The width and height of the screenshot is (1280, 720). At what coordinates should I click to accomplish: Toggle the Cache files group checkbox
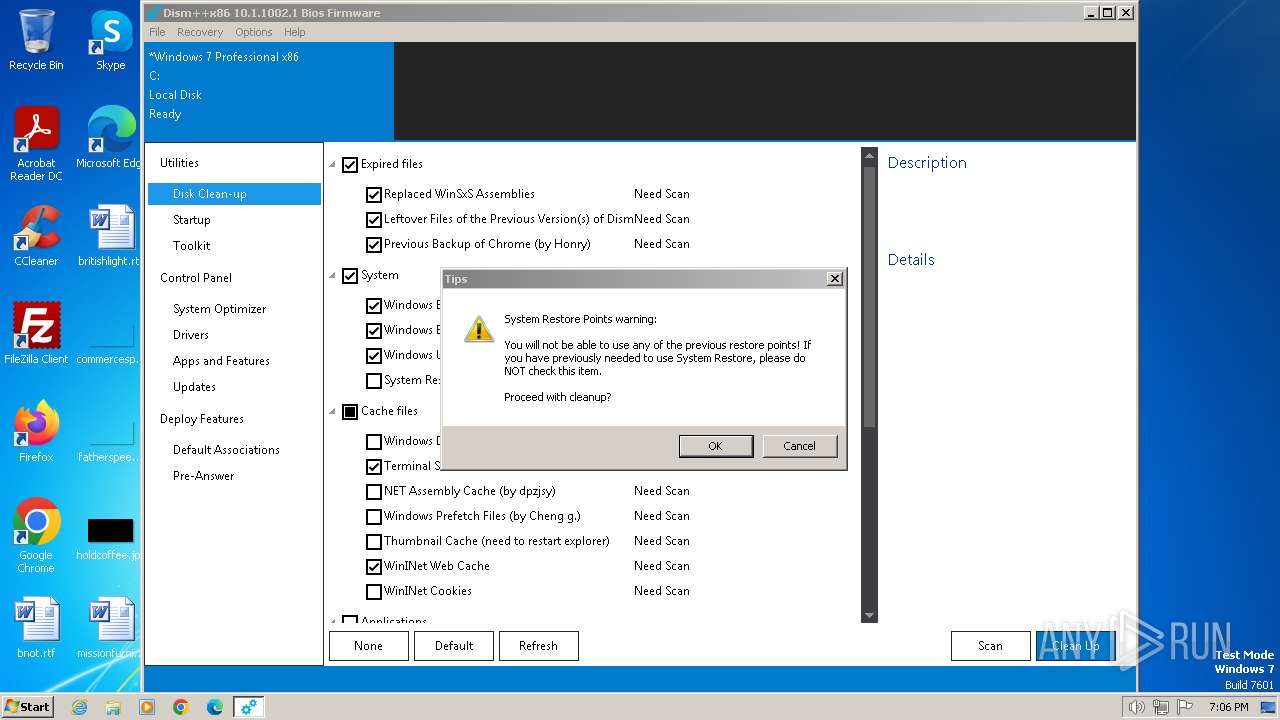(350, 411)
